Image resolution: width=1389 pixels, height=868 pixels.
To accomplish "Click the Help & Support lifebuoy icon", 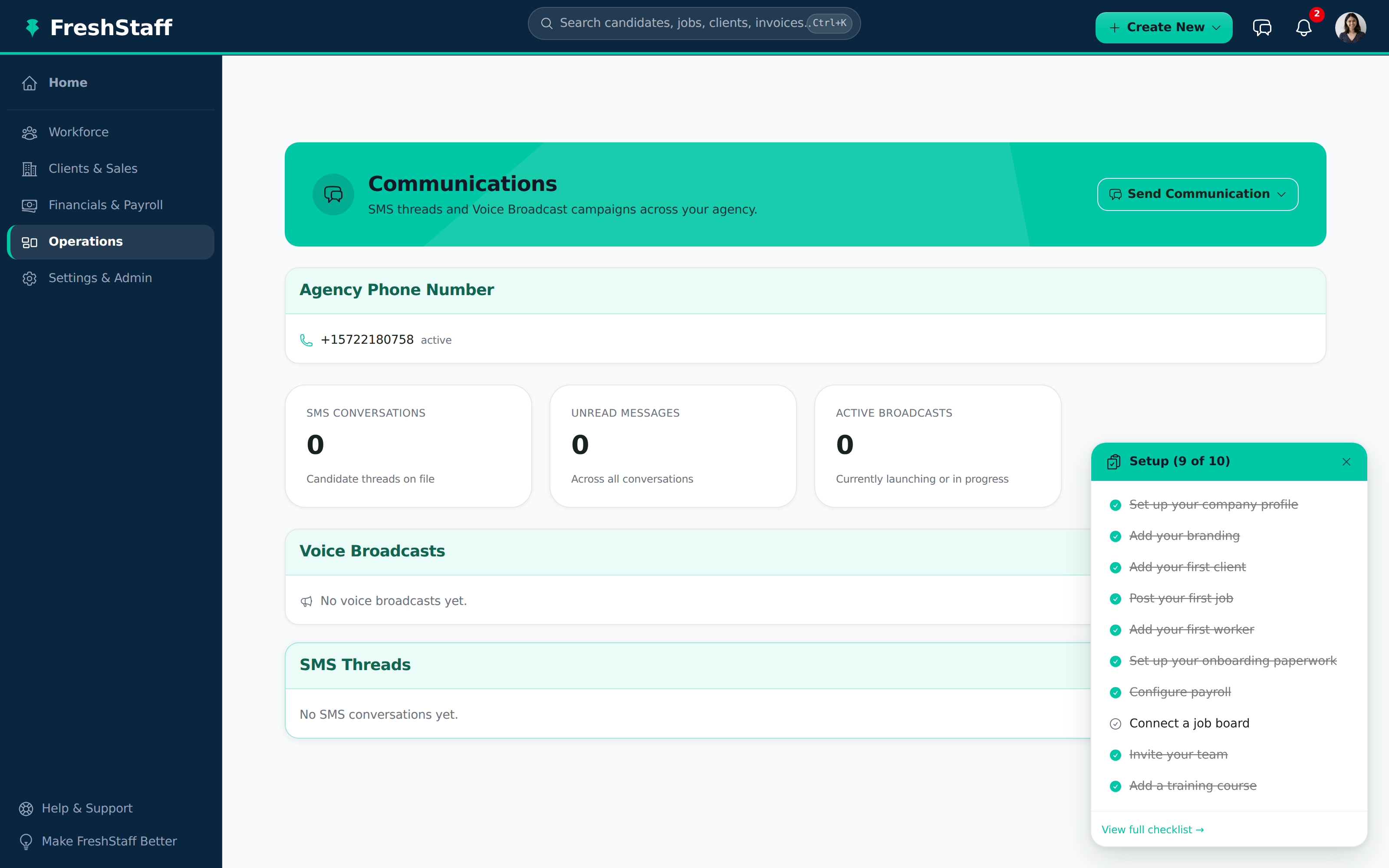I will tap(26, 809).
